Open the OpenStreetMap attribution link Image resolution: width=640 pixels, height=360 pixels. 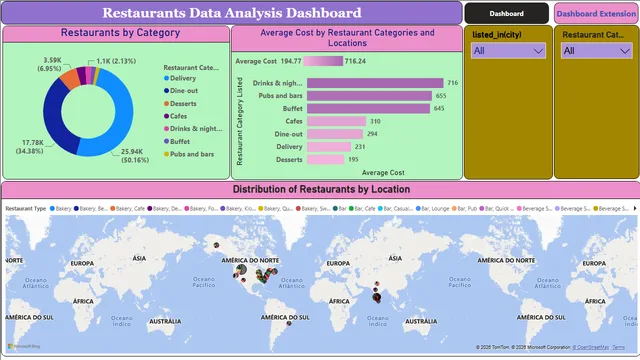[590, 347]
